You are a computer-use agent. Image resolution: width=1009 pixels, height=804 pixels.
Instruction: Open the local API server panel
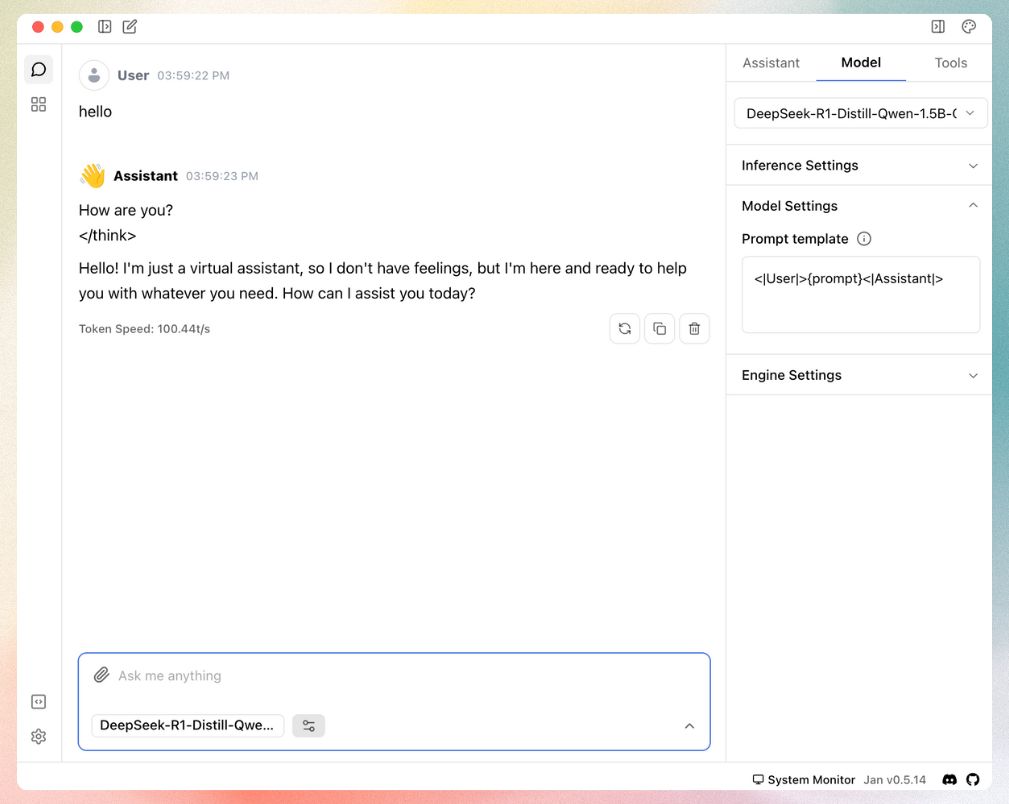pos(38,701)
